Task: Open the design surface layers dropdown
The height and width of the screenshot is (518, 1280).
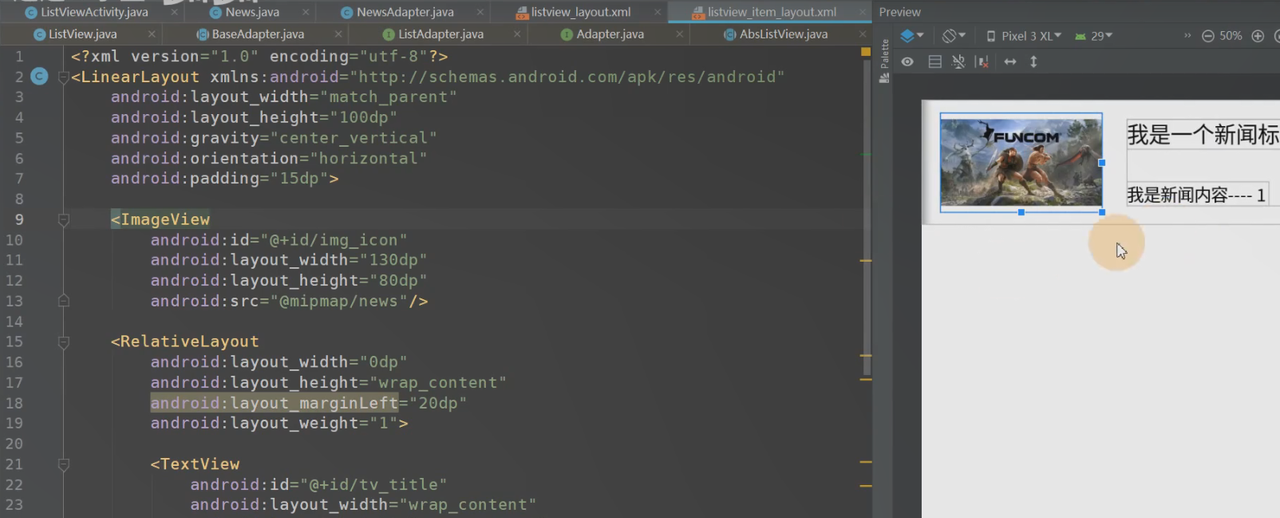Action: tap(912, 36)
